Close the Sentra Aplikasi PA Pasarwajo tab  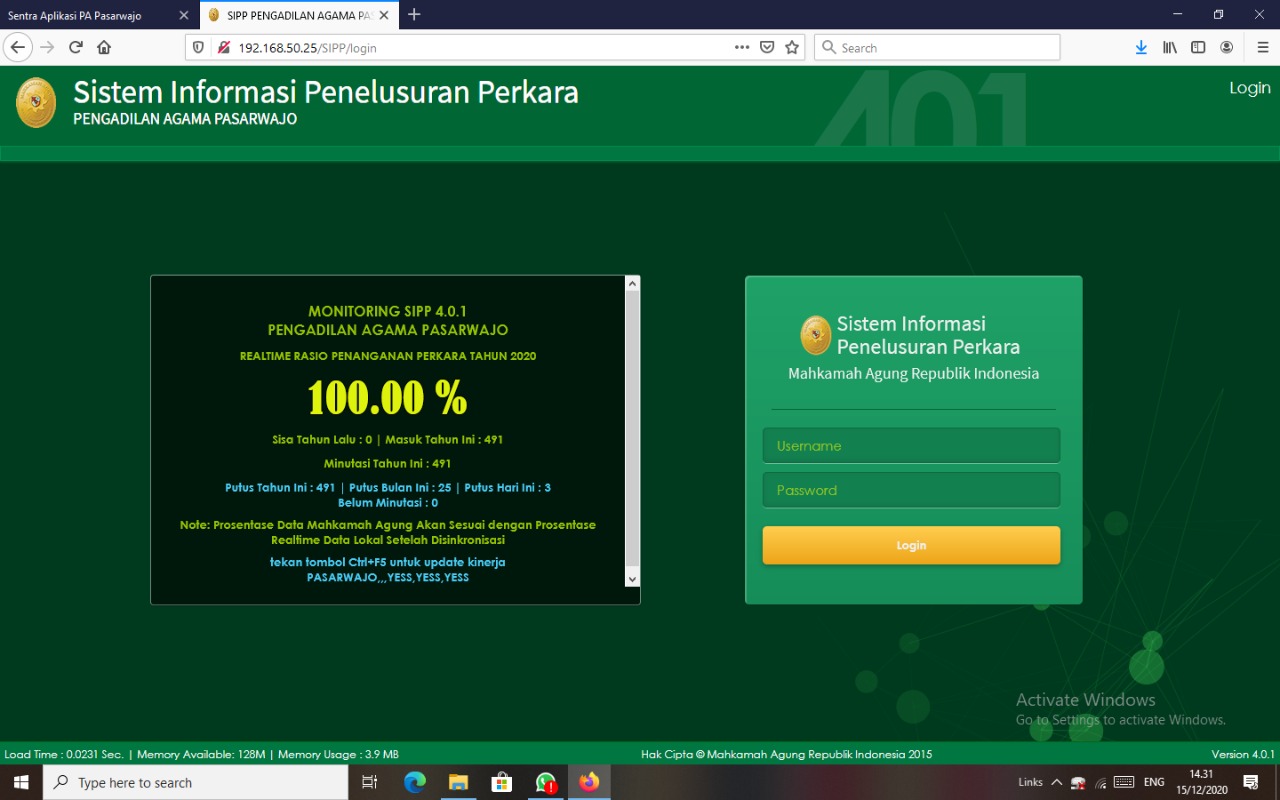tap(183, 15)
